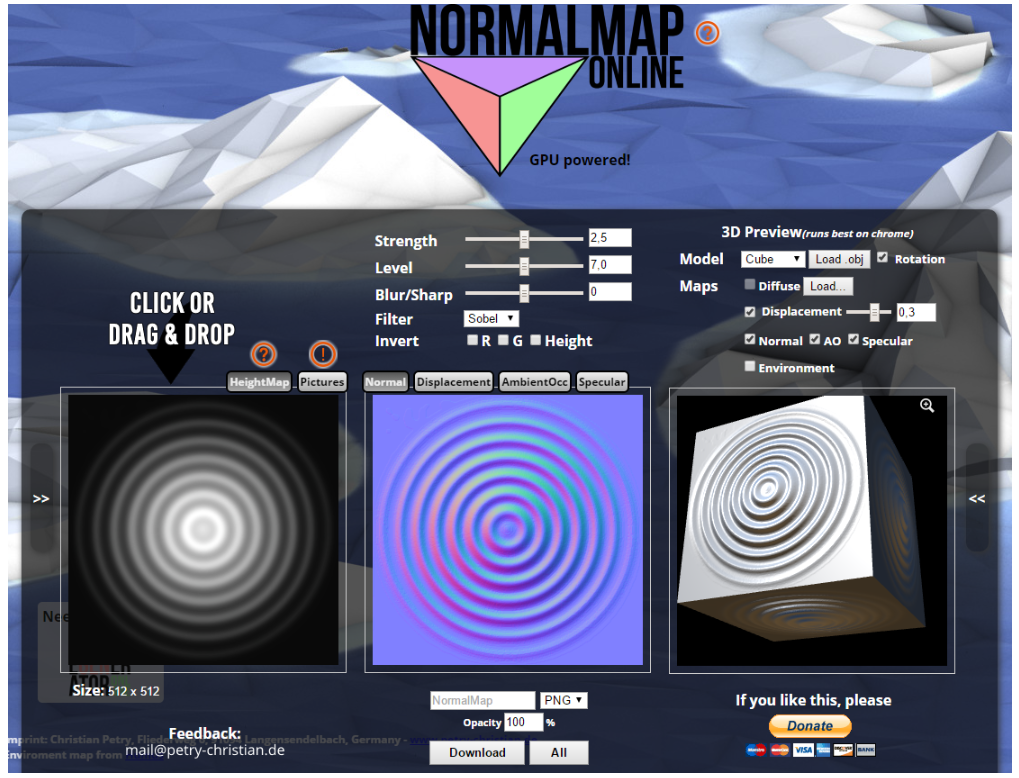The width and height of the screenshot is (1019, 778).
Task: Uncheck the AO map checkbox
Action: (814, 339)
